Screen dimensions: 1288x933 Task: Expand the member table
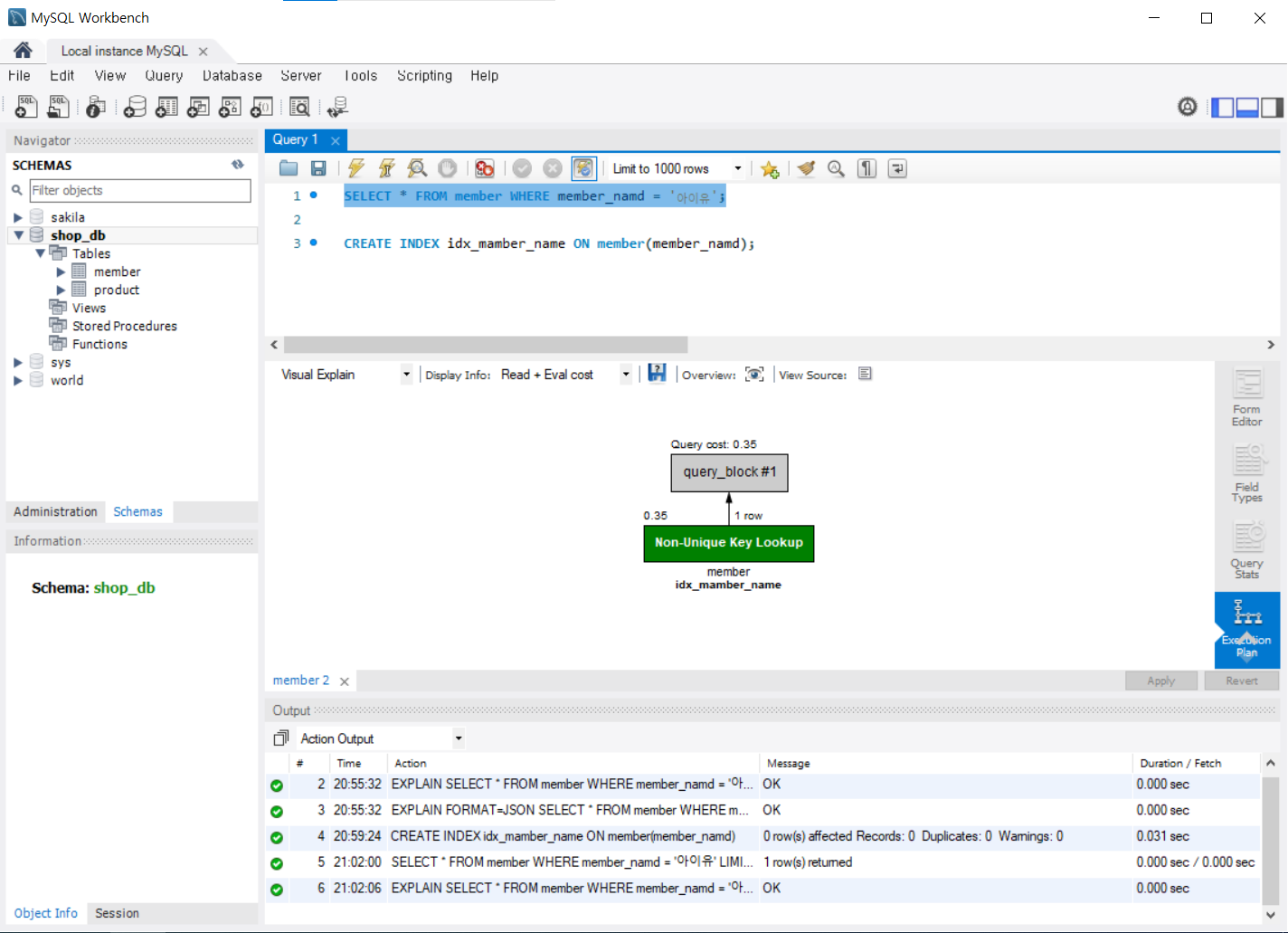pos(61,271)
